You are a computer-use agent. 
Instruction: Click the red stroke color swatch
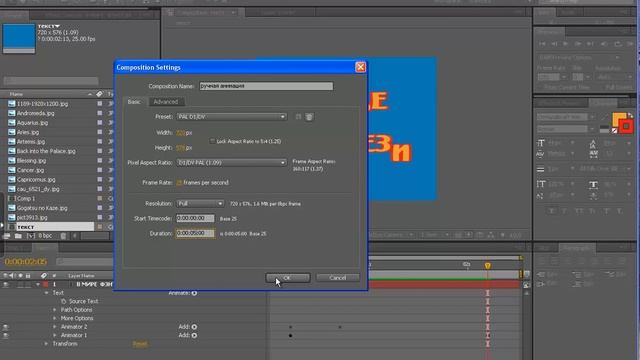pyautogui.click(x=626, y=127)
